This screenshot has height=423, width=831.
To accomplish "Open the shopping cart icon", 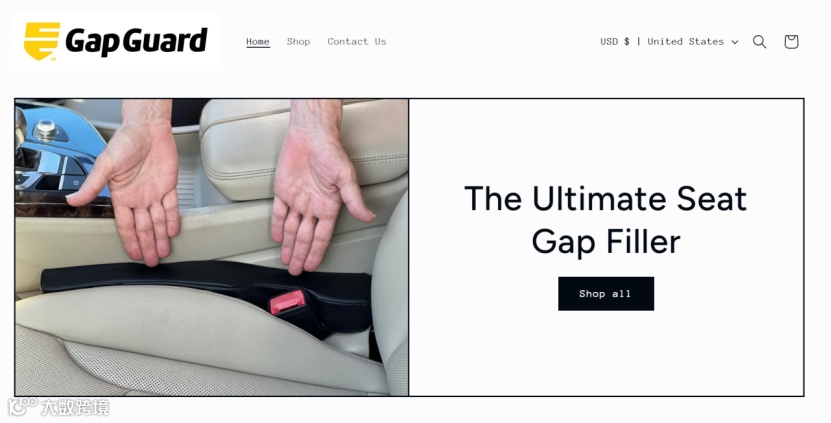I will coord(791,42).
